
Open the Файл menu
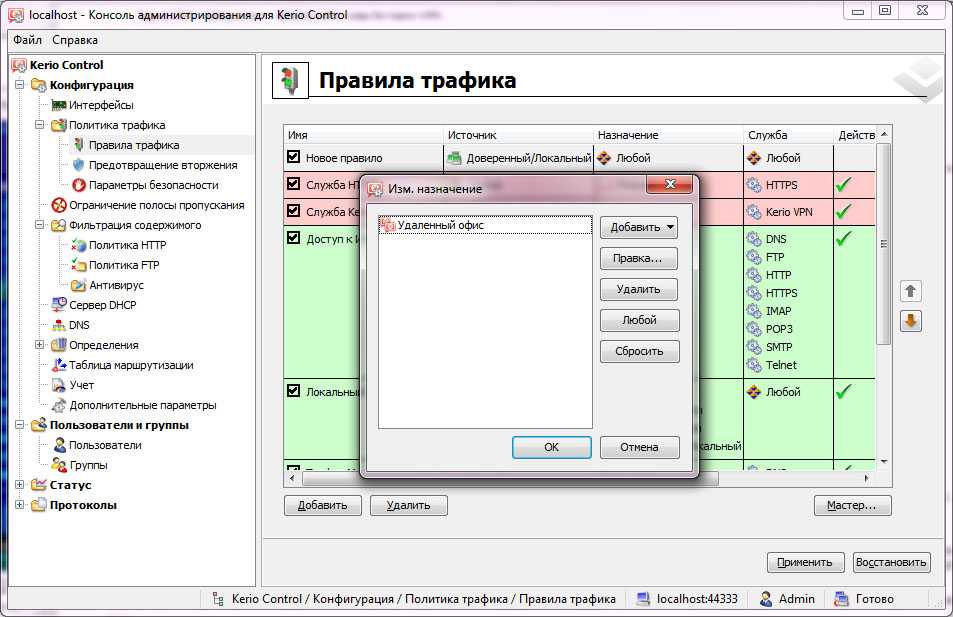click(27, 40)
